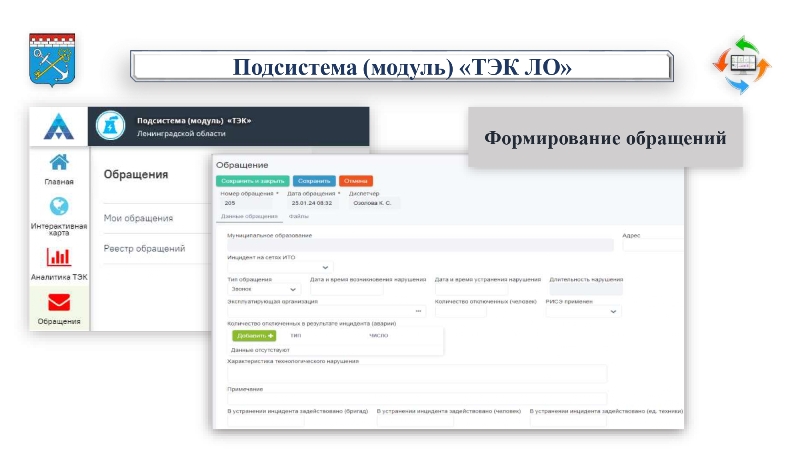Click Подсистема (модуль) «ТЭК» header text
Viewport: 800px width, 450px height.
(194, 121)
